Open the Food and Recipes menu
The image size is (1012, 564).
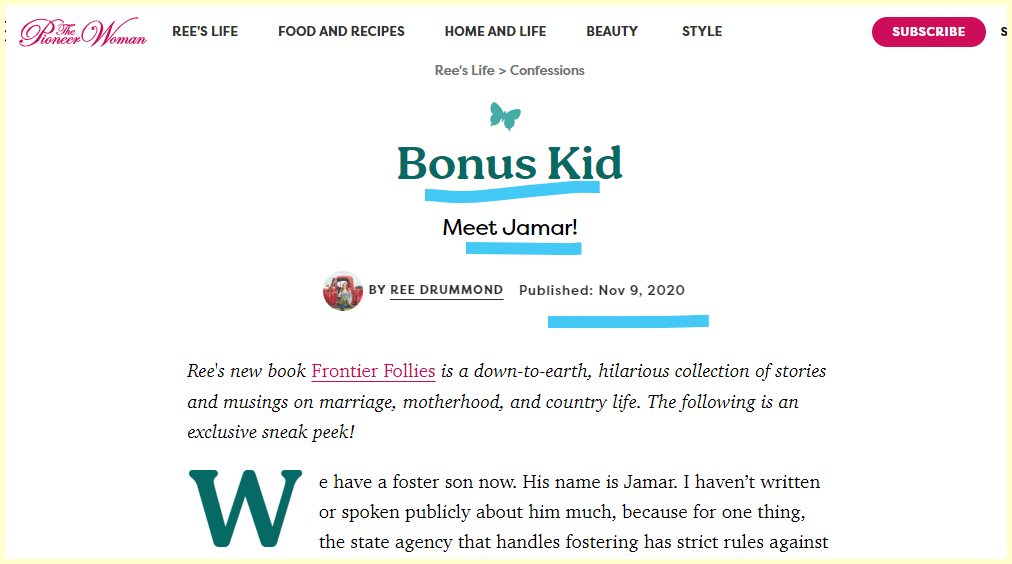click(341, 31)
